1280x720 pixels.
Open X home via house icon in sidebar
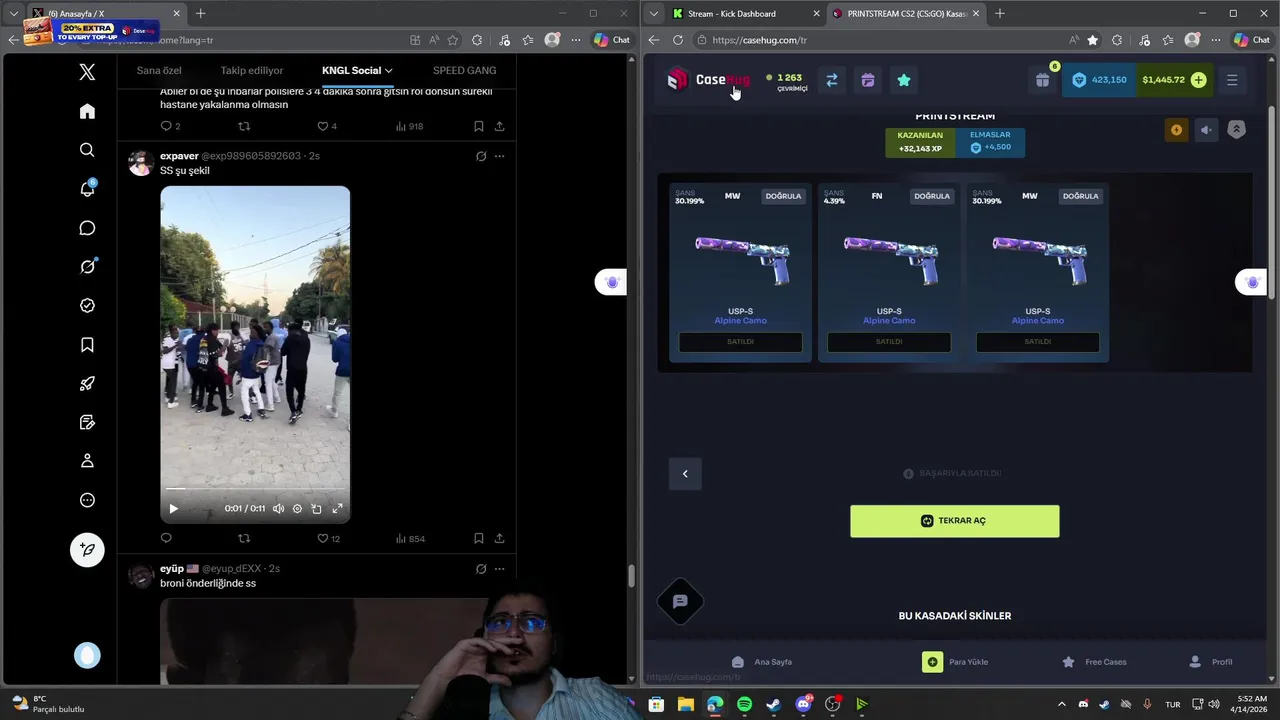click(87, 111)
